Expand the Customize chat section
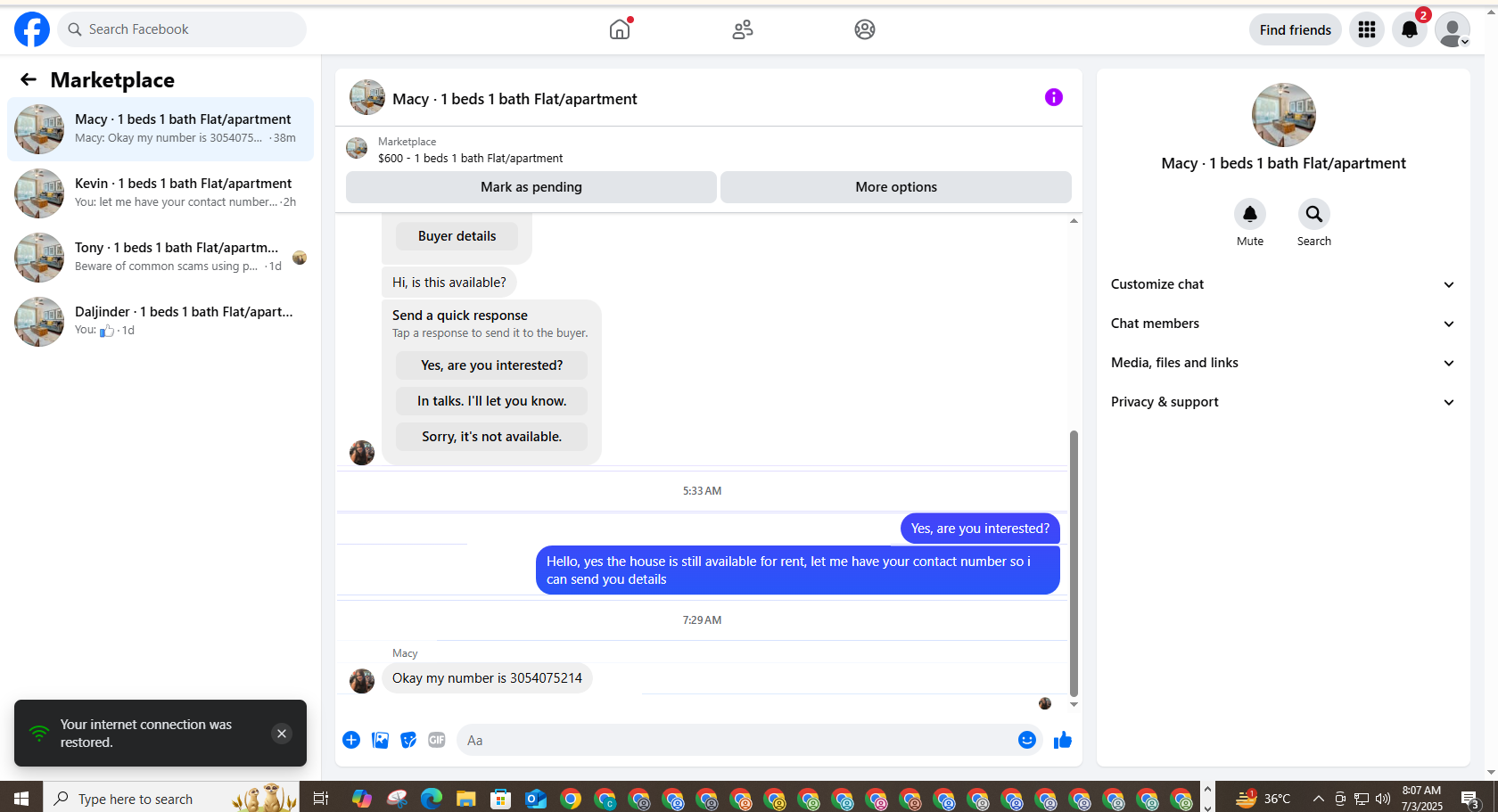1498x812 pixels. click(1283, 284)
